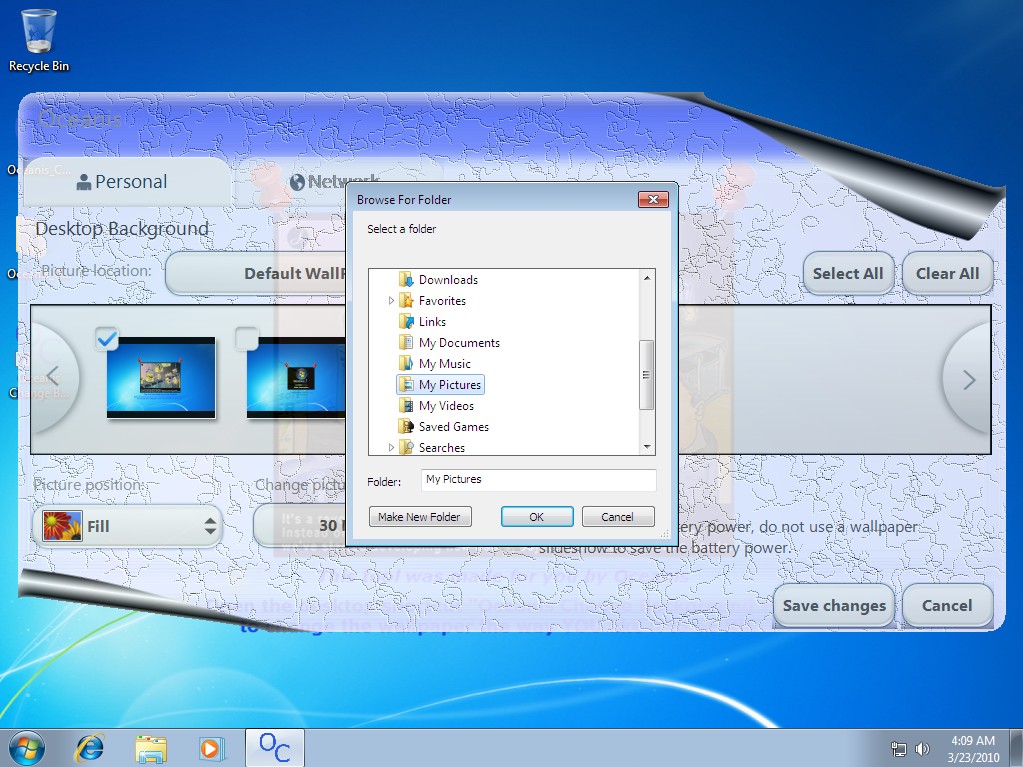Viewport: 1023px width, 767px height.
Task: Show previous wallpapers with left arrow
Action: point(54,376)
